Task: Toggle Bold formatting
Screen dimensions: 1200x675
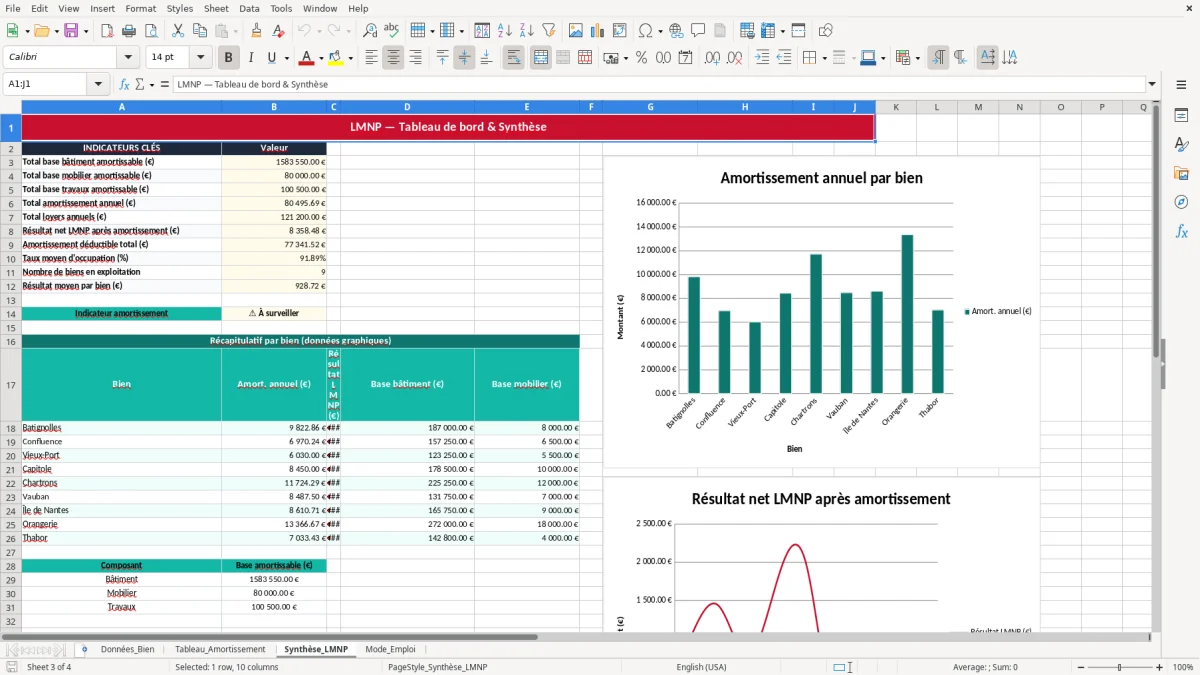Action: tap(229, 58)
